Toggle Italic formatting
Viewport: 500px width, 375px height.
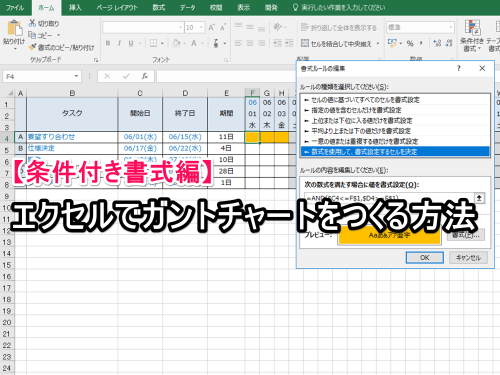[119, 43]
